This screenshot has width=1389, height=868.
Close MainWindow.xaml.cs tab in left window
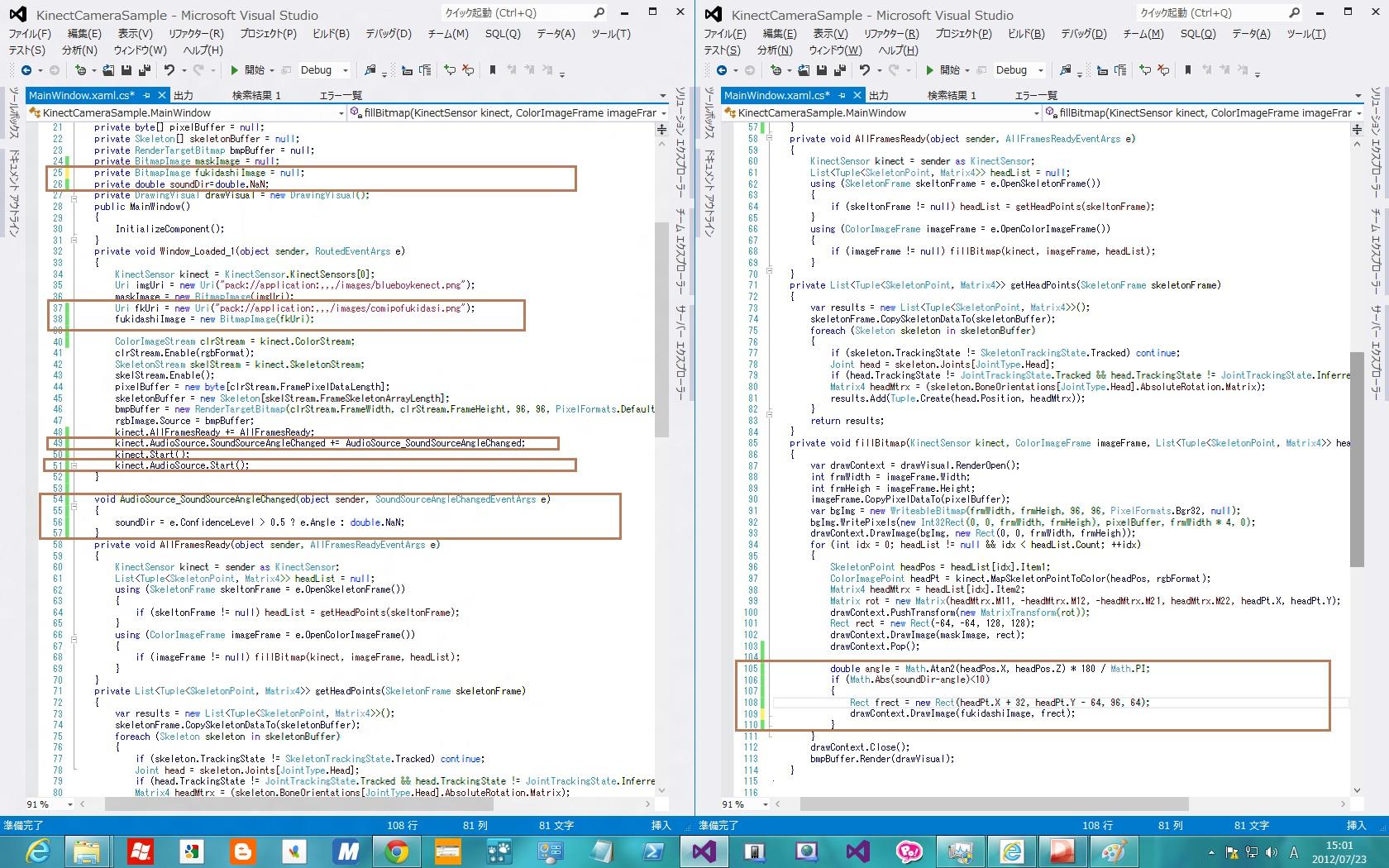tap(162, 95)
